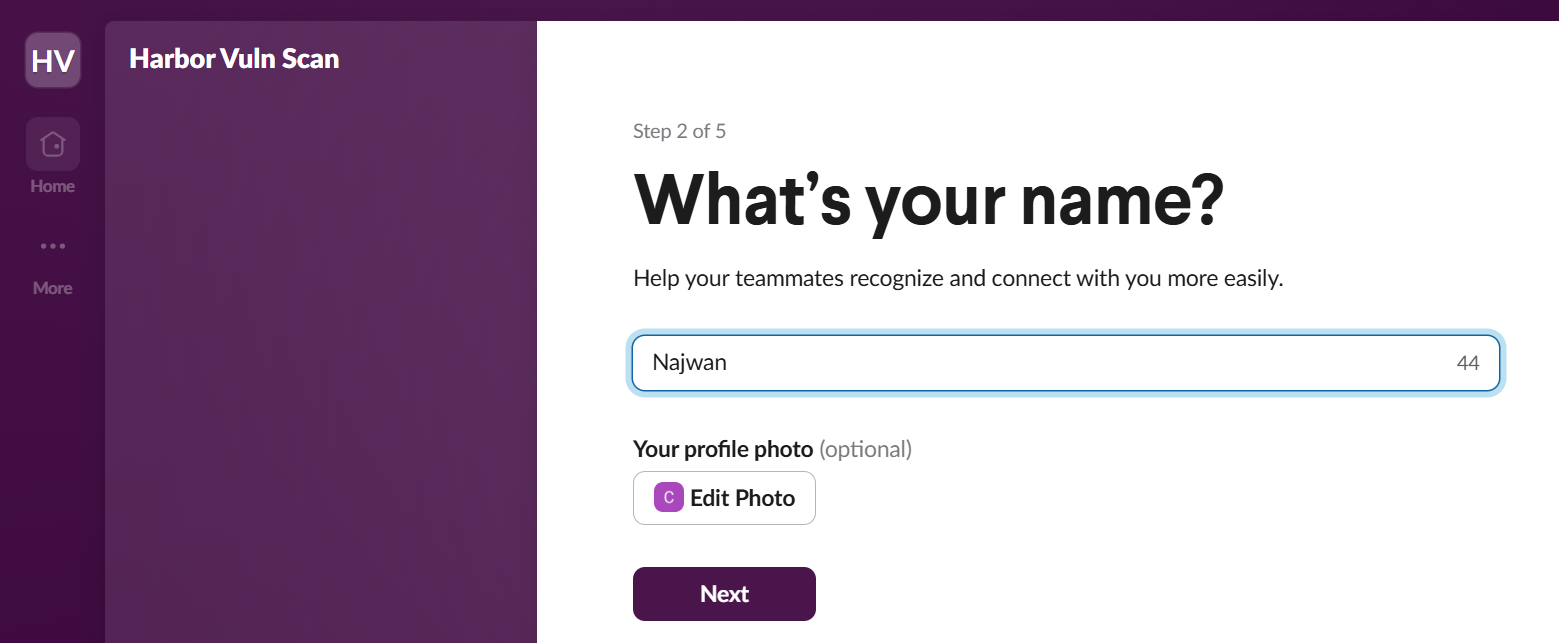Select the More label in sidebar
1559x643 pixels.
tap(52, 288)
